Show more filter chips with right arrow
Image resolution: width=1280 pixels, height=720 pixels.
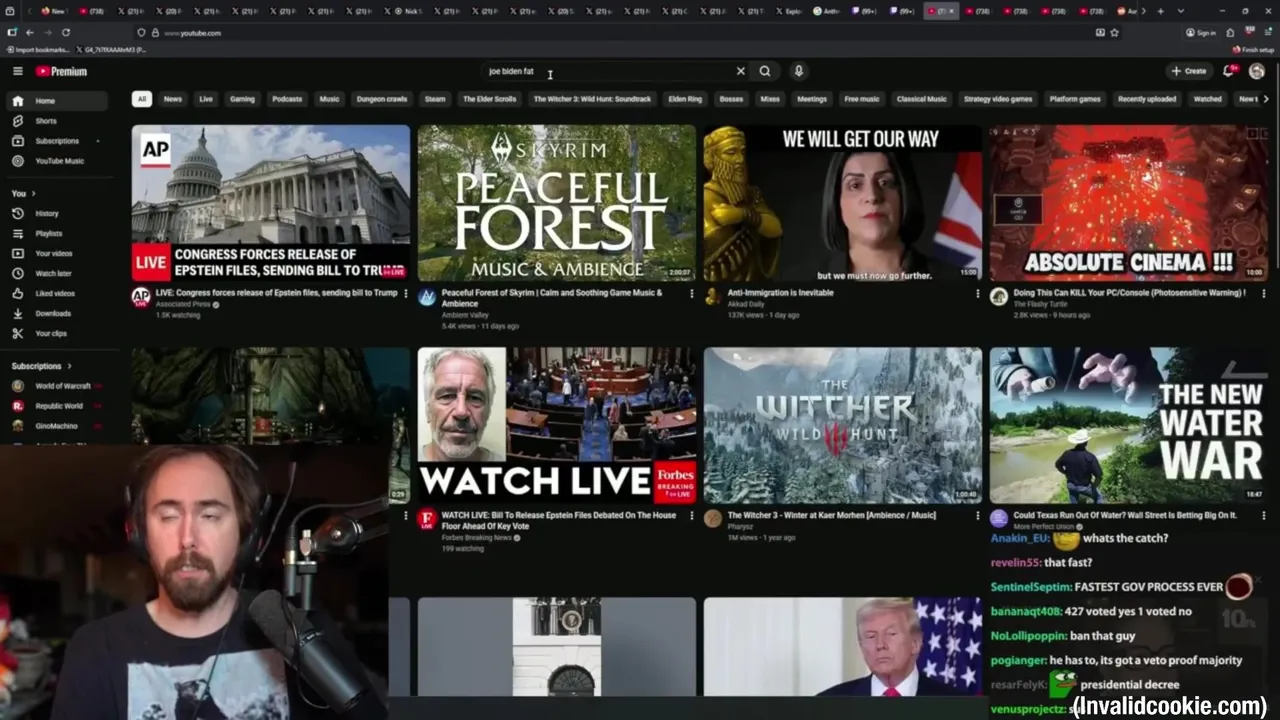click(1266, 99)
